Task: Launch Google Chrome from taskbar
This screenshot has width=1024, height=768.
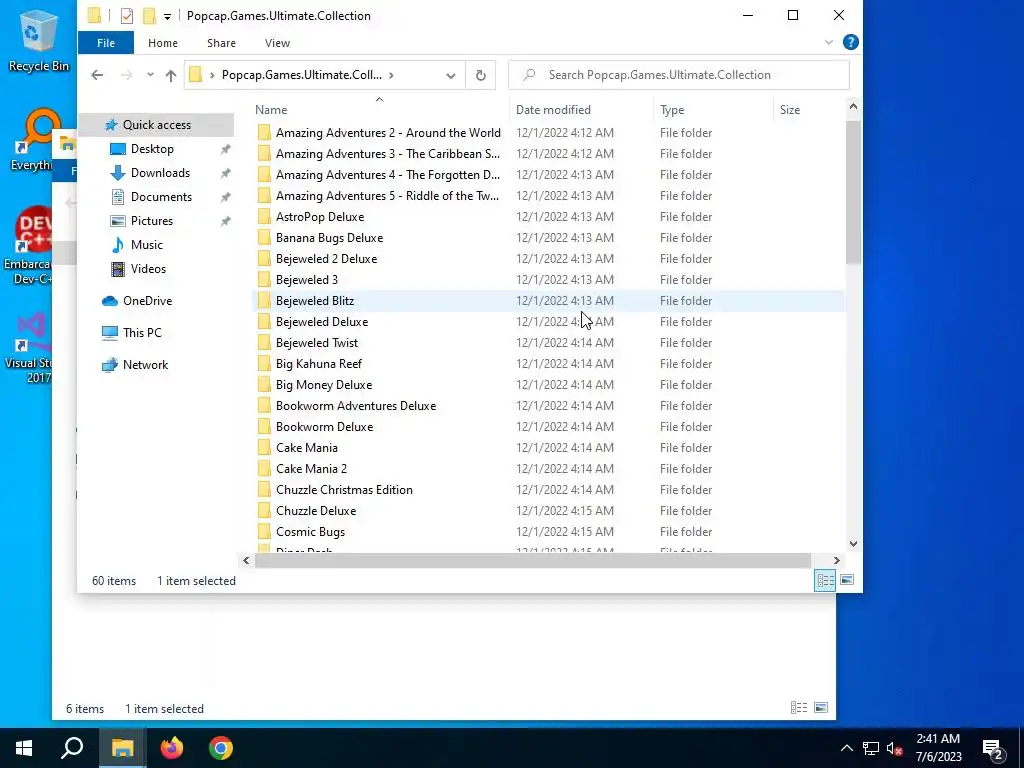Action: coord(221,748)
